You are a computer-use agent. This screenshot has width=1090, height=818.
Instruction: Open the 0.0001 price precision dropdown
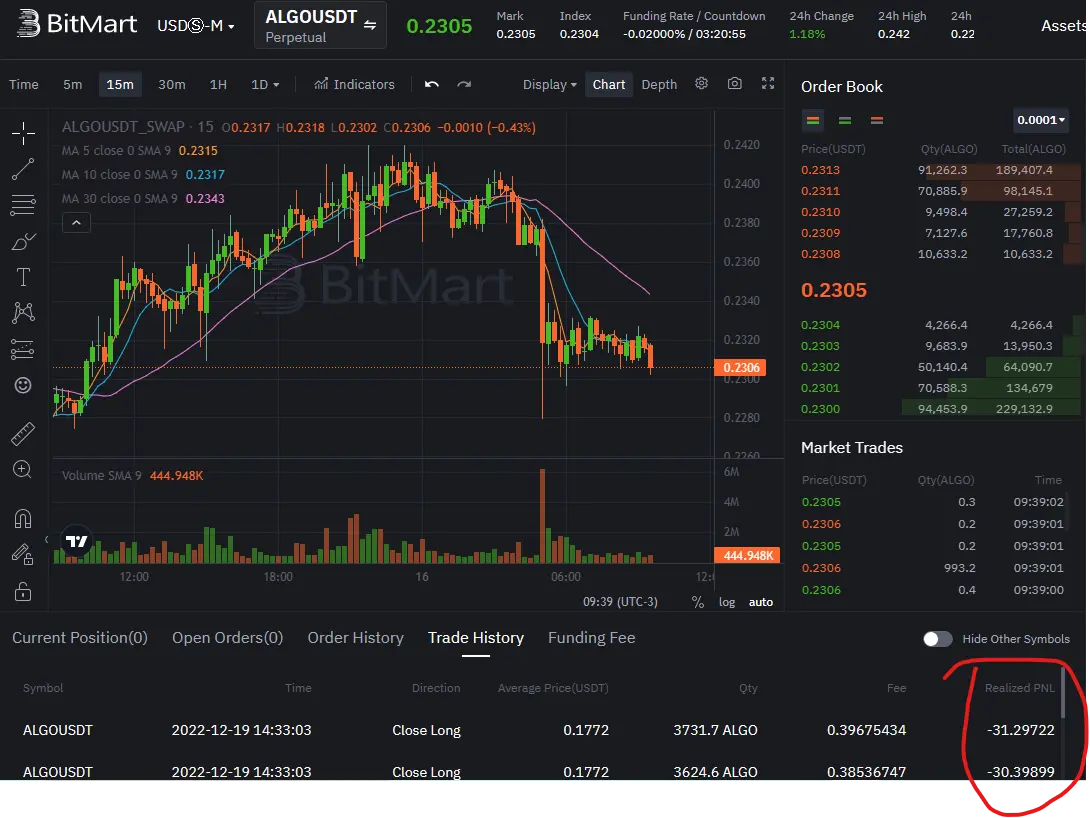click(x=1041, y=120)
